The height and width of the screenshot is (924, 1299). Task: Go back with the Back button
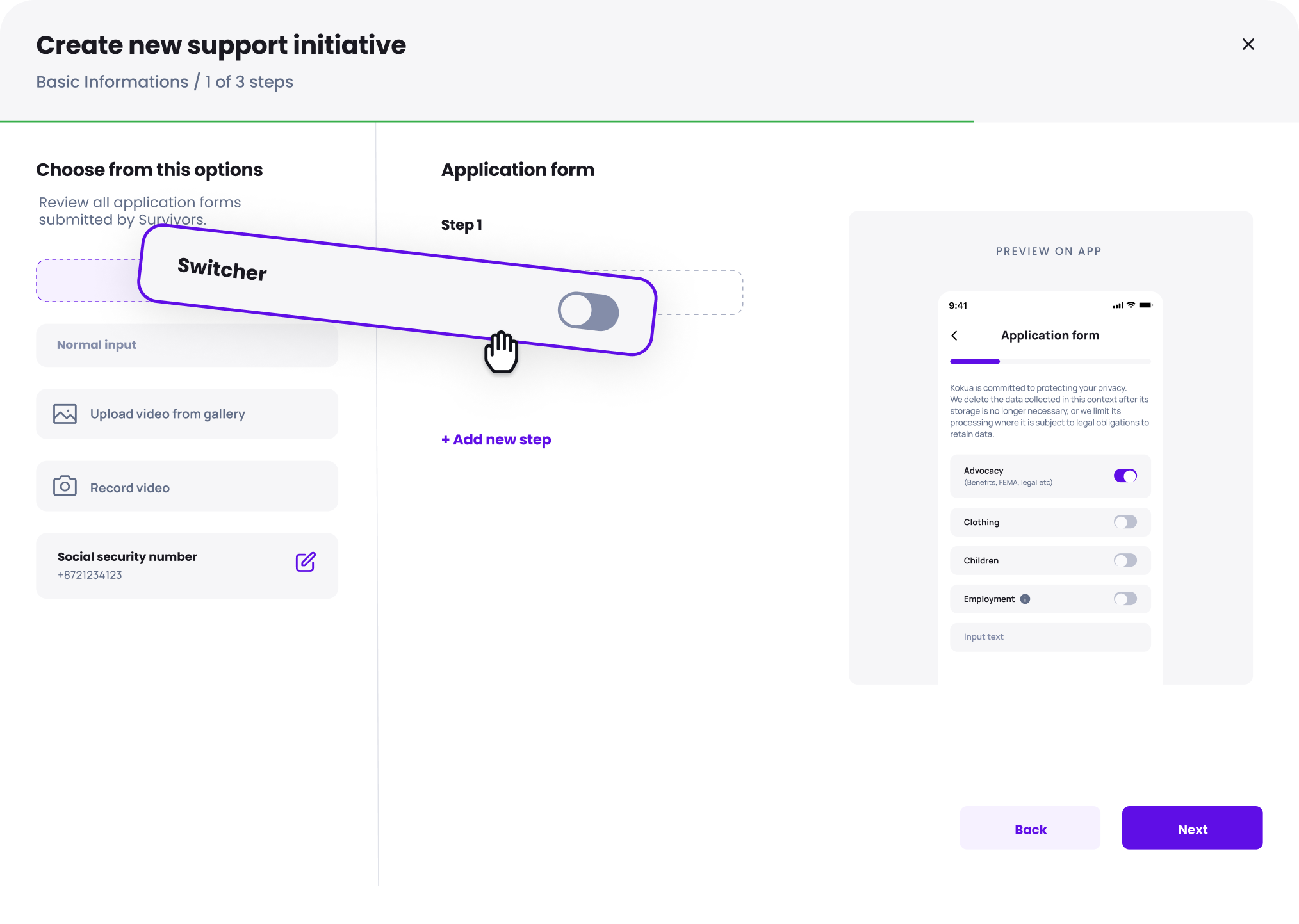pos(1030,828)
